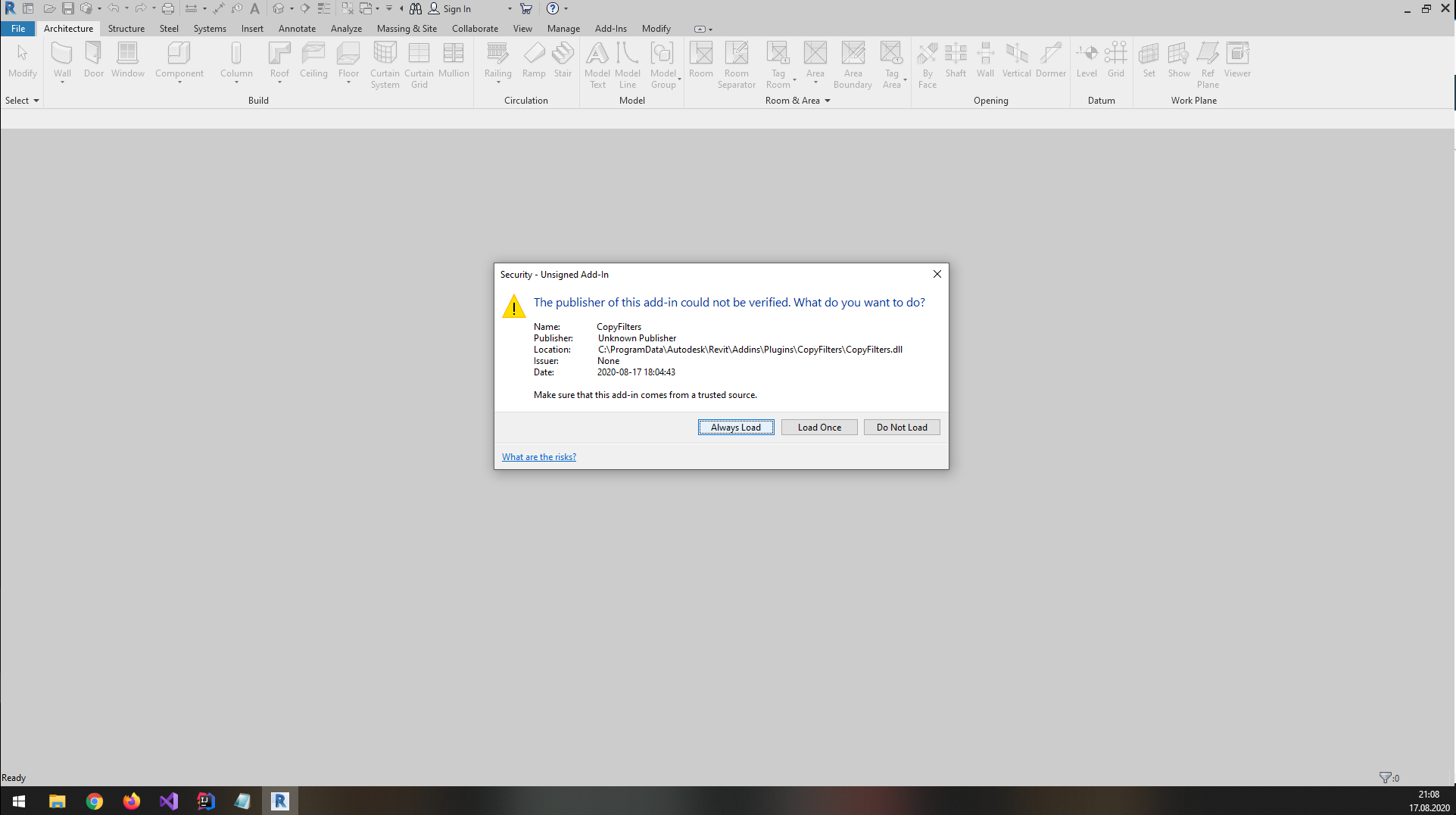Open the 'What are the risks?' link
Viewport: 1456px width, 815px height.
pos(539,457)
